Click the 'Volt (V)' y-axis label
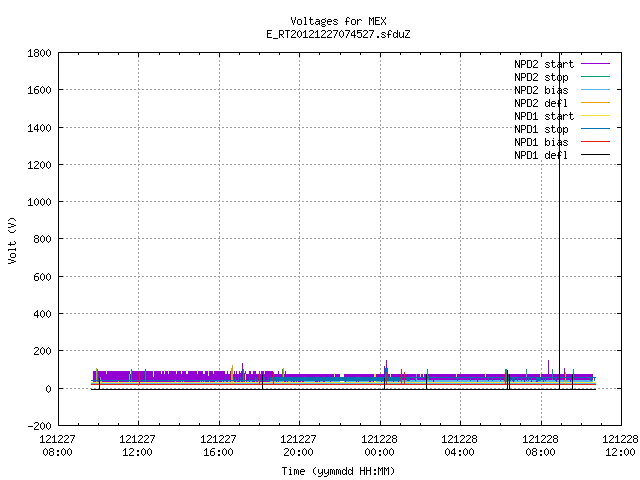Image resolution: width=640 pixels, height=480 pixels. point(12,241)
